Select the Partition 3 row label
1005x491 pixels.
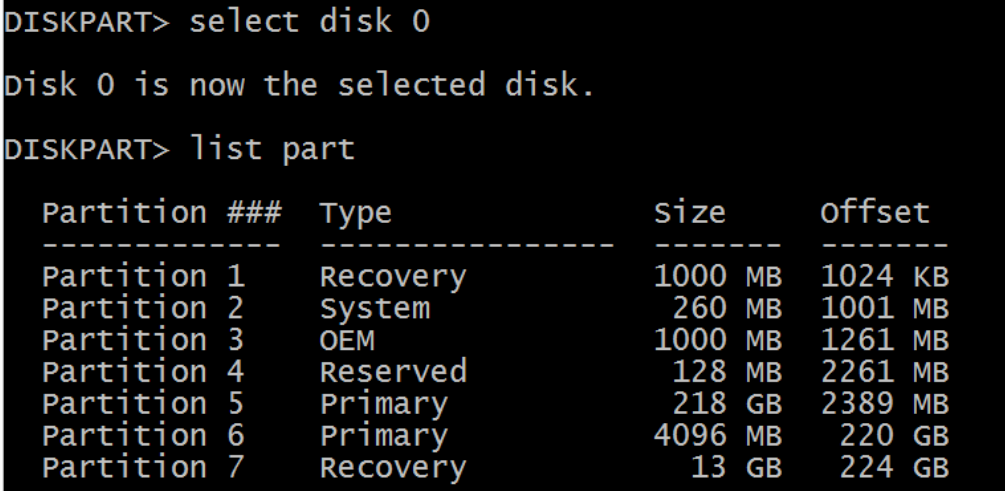(143, 340)
